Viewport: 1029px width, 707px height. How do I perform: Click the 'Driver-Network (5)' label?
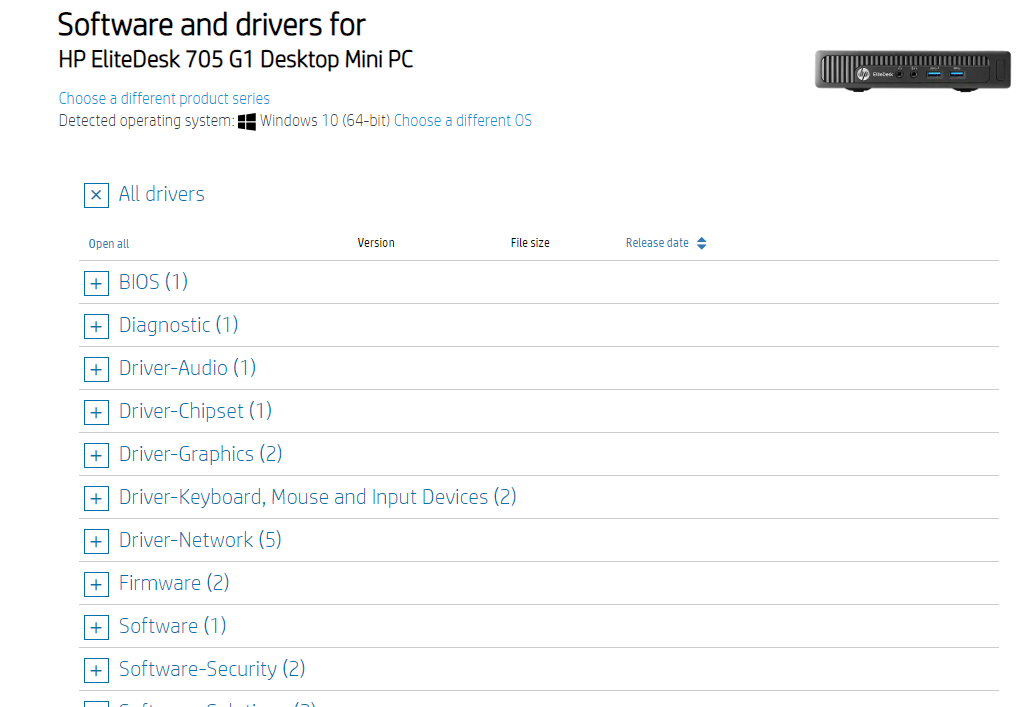click(200, 540)
